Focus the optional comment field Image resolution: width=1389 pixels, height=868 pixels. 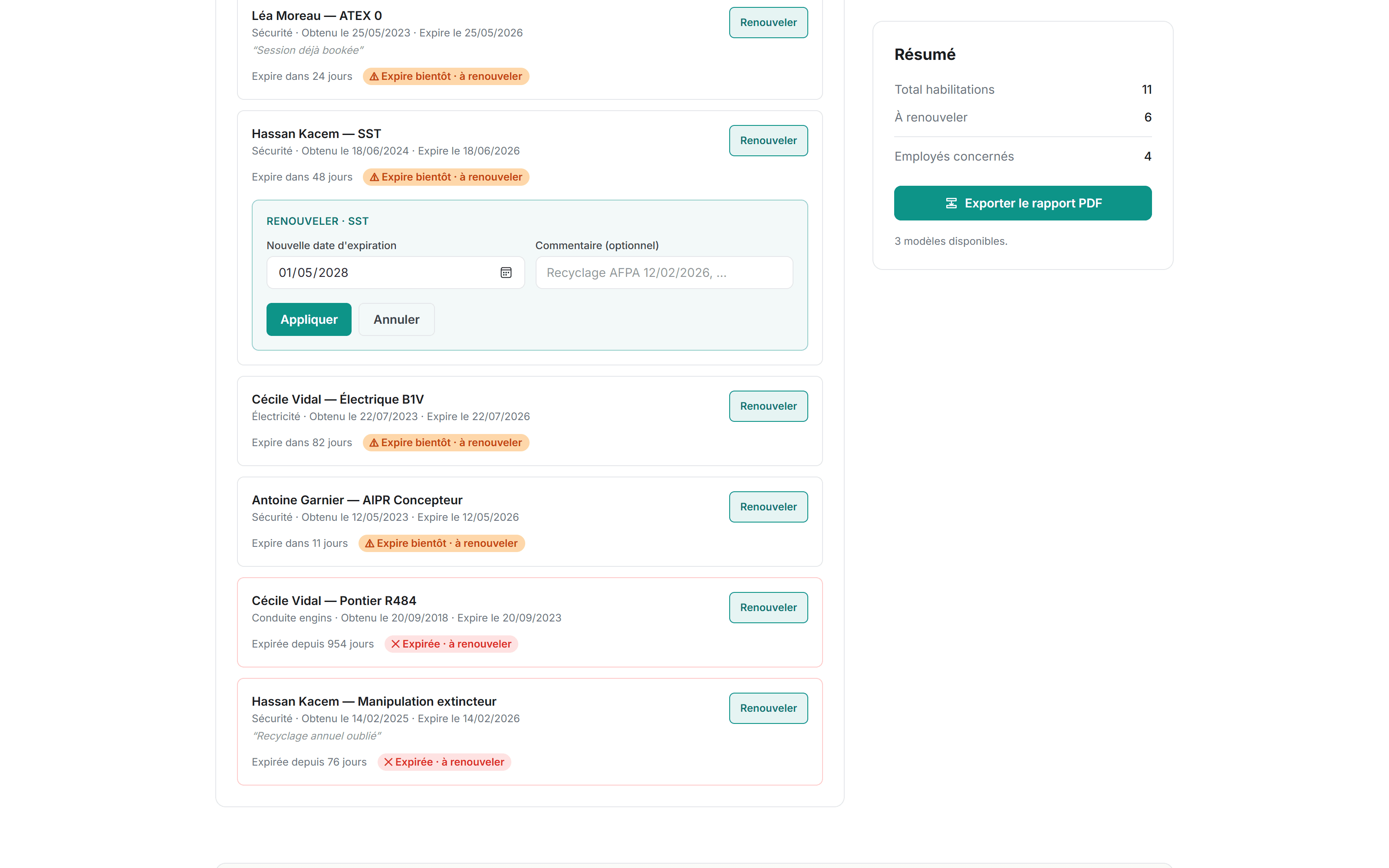coord(664,273)
